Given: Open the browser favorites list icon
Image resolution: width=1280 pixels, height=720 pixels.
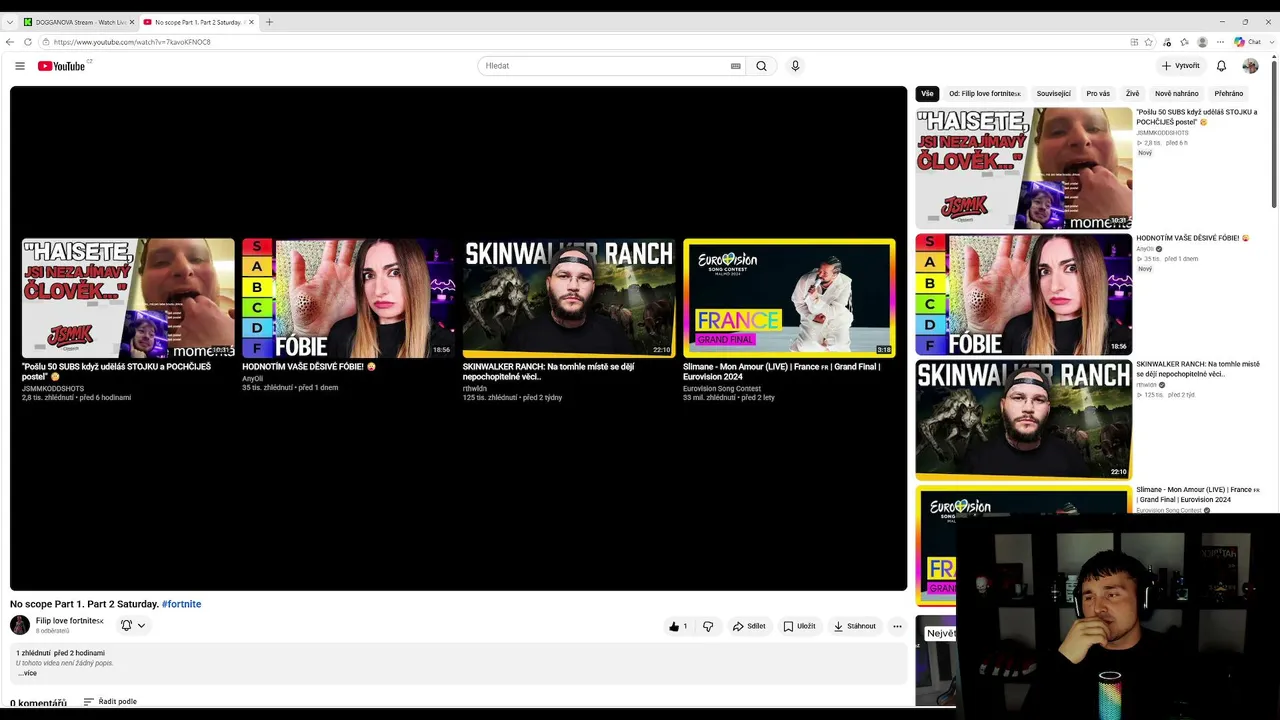Looking at the screenshot, I should click(1184, 42).
